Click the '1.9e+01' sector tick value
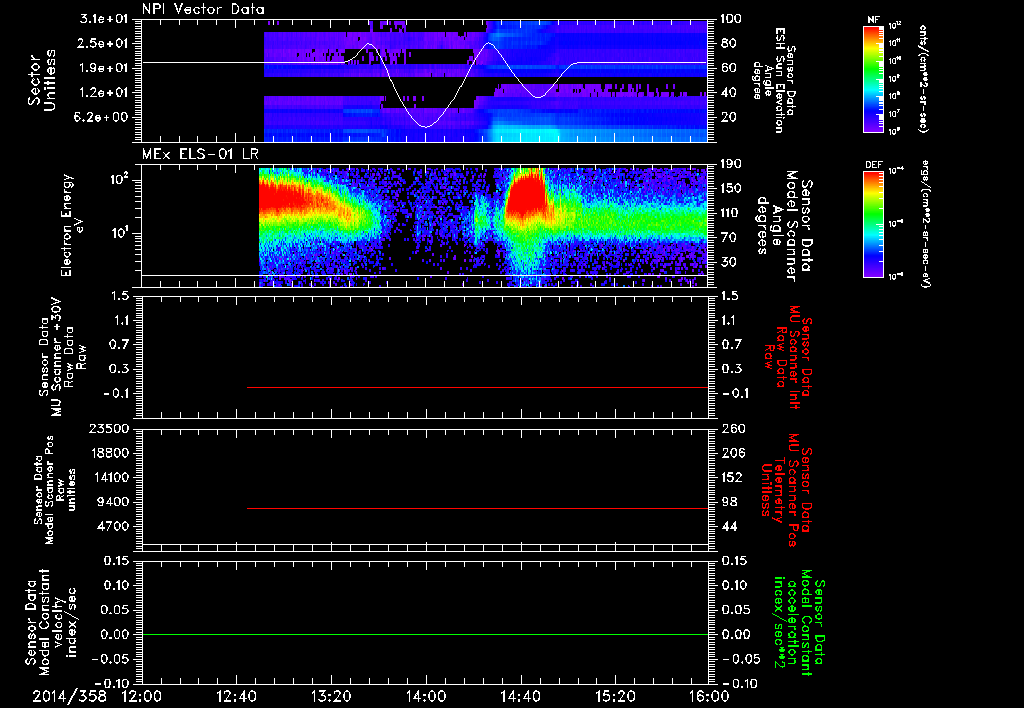 pos(104,68)
